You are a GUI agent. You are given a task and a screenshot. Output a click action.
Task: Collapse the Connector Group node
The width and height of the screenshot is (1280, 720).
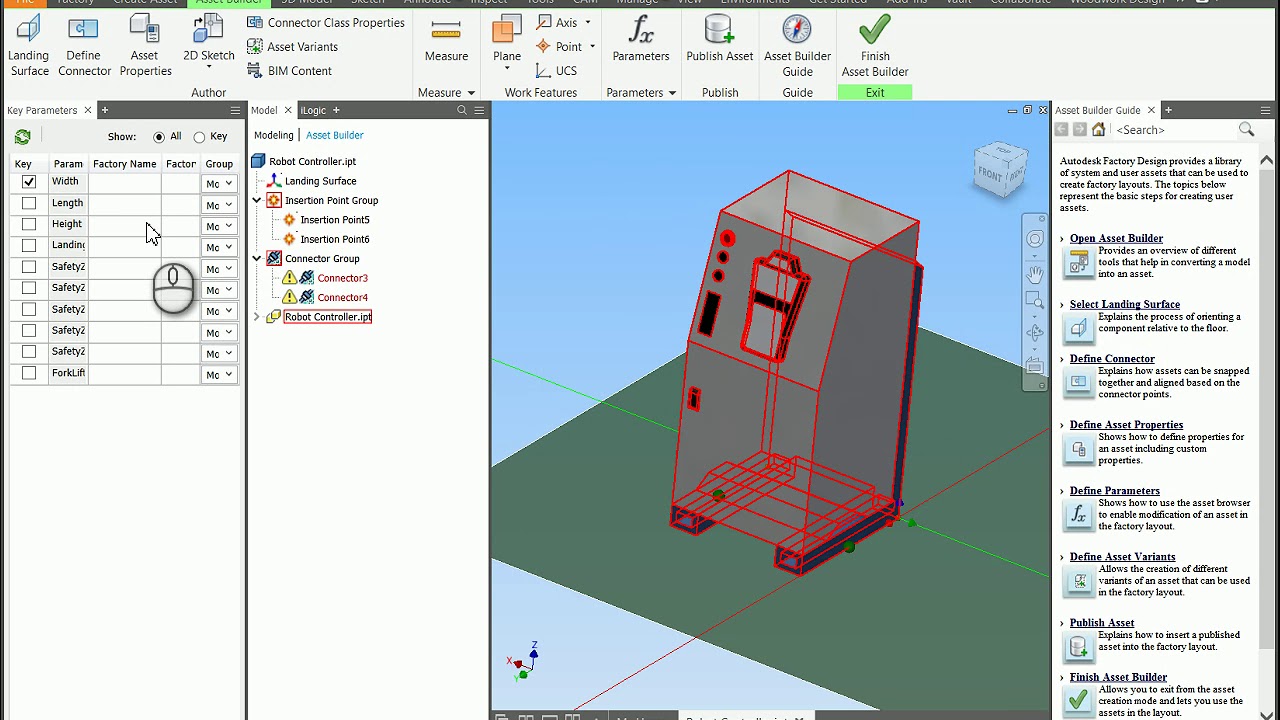pyautogui.click(x=256, y=258)
